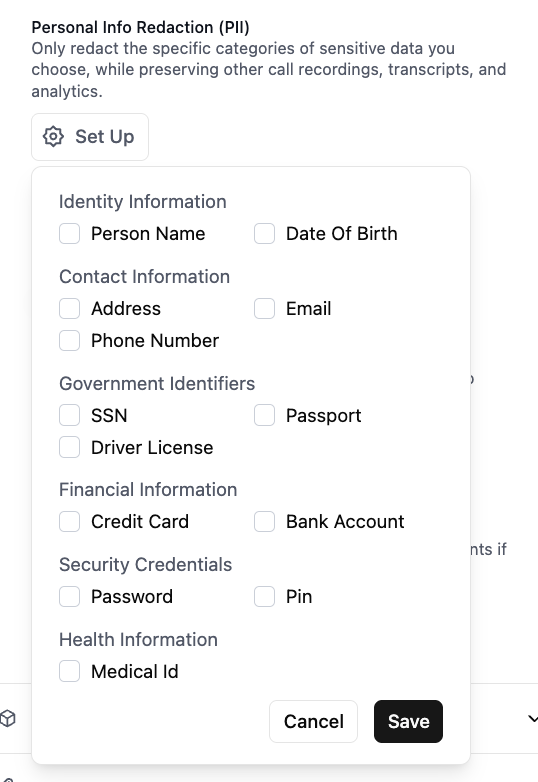The image size is (538, 782).
Task: Open the Set Up button
Action: (x=90, y=137)
